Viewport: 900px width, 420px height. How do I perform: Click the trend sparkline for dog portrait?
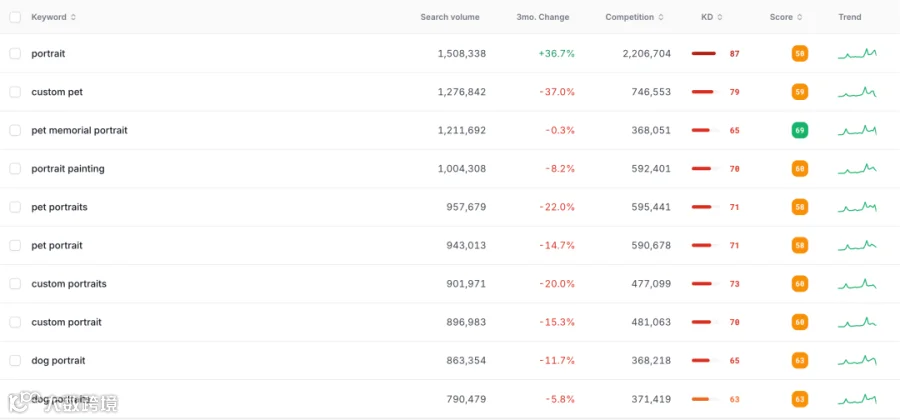858,360
